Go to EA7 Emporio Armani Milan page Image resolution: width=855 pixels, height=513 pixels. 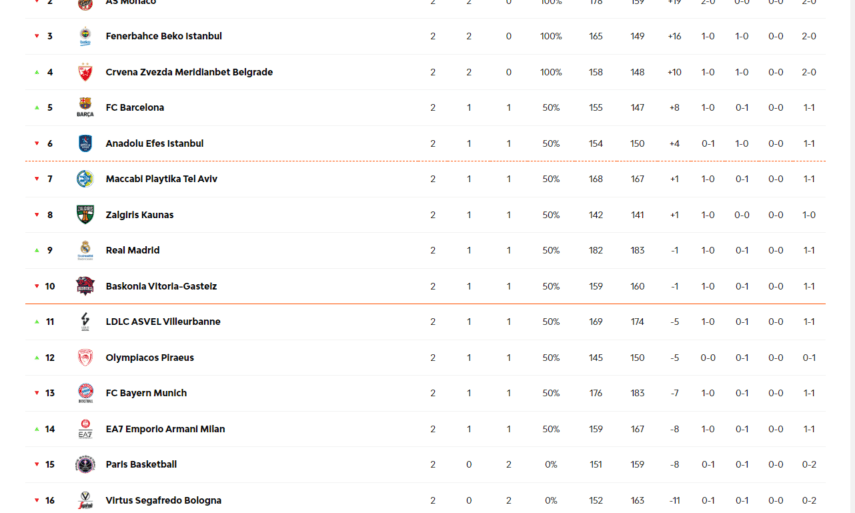coord(165,429)
